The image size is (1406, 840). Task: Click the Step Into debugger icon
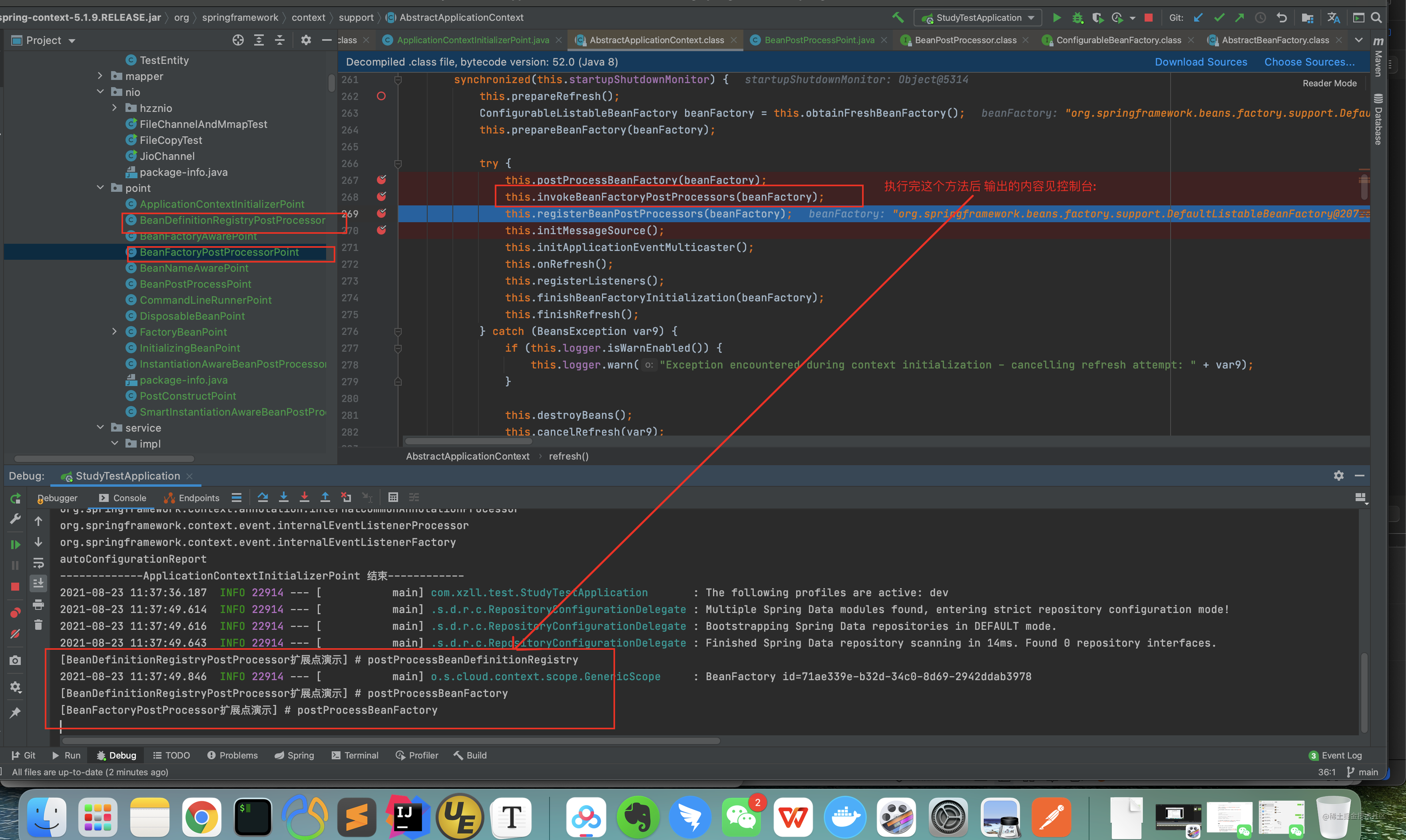(x=284, y=497)
